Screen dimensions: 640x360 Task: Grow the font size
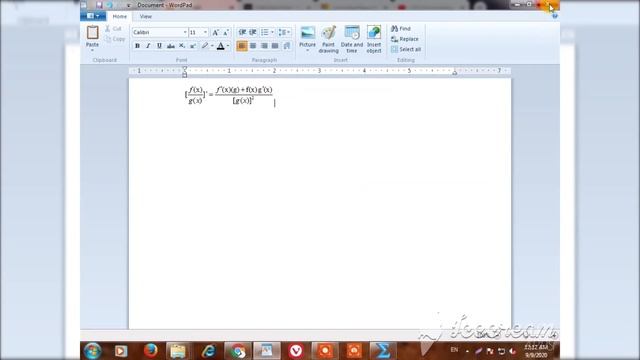click(216, 32)
